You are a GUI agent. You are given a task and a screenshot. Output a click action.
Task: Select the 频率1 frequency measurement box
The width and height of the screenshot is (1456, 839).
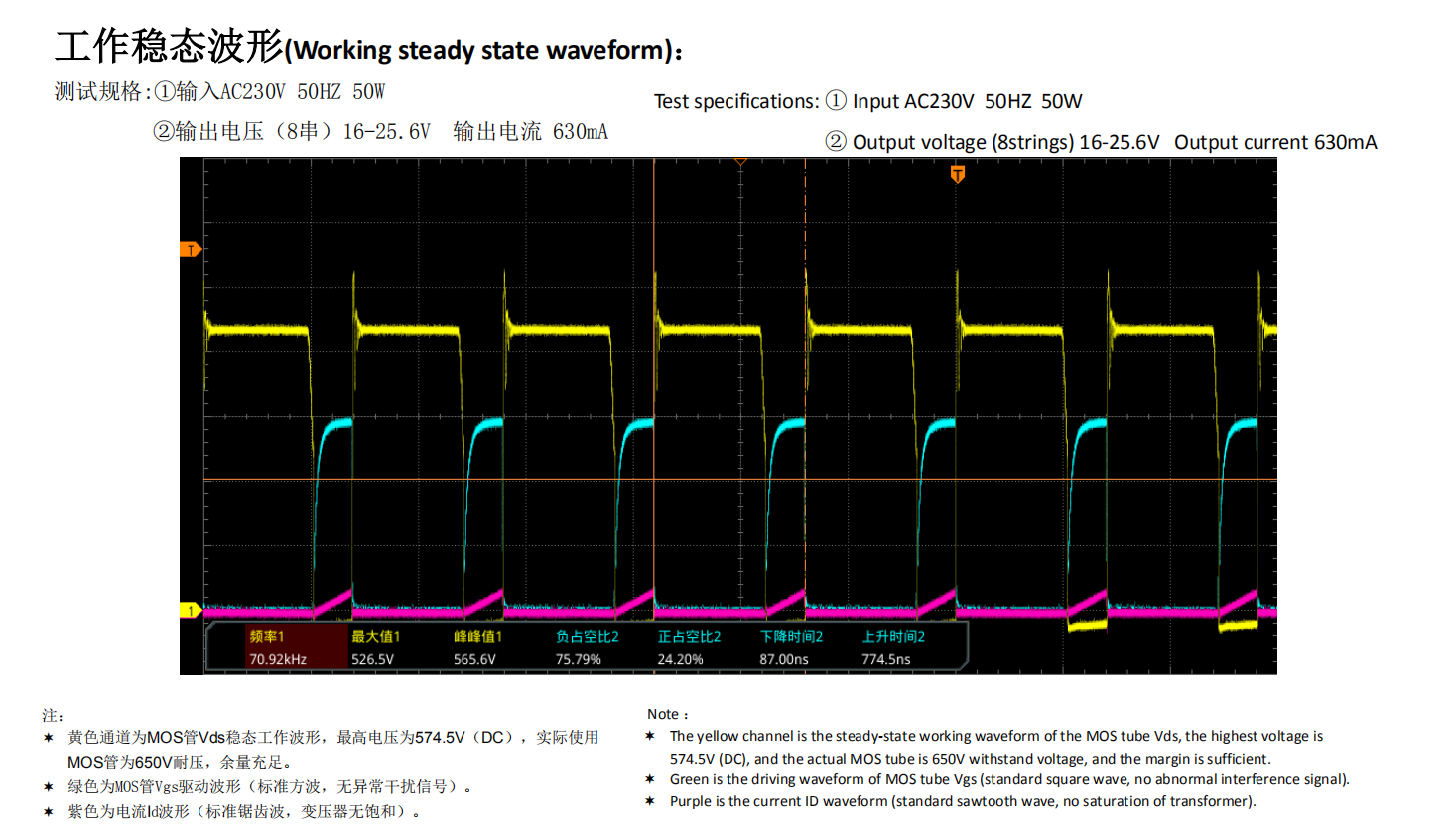tap(277, 648)
